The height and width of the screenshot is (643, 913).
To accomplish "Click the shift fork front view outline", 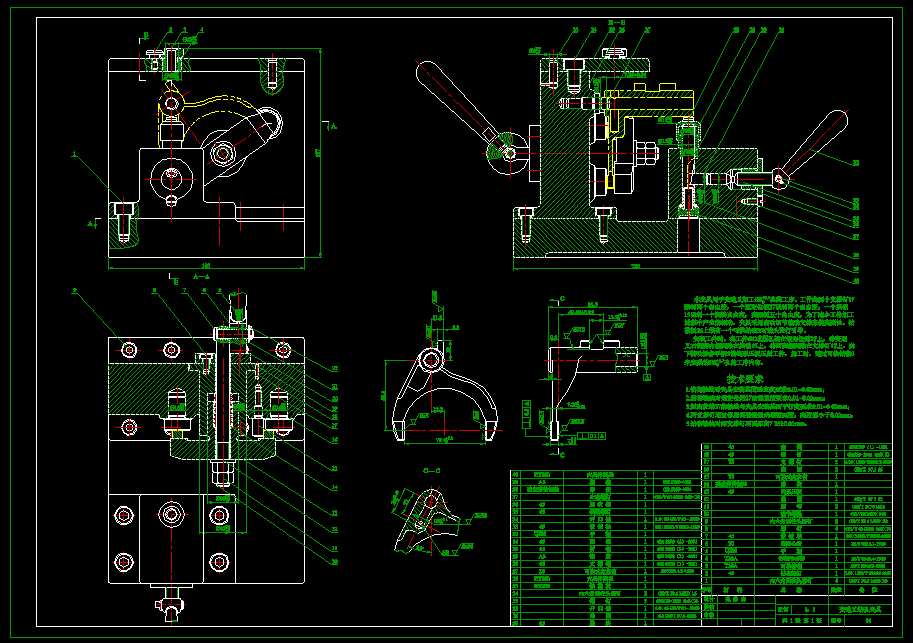I will [444, 393].
